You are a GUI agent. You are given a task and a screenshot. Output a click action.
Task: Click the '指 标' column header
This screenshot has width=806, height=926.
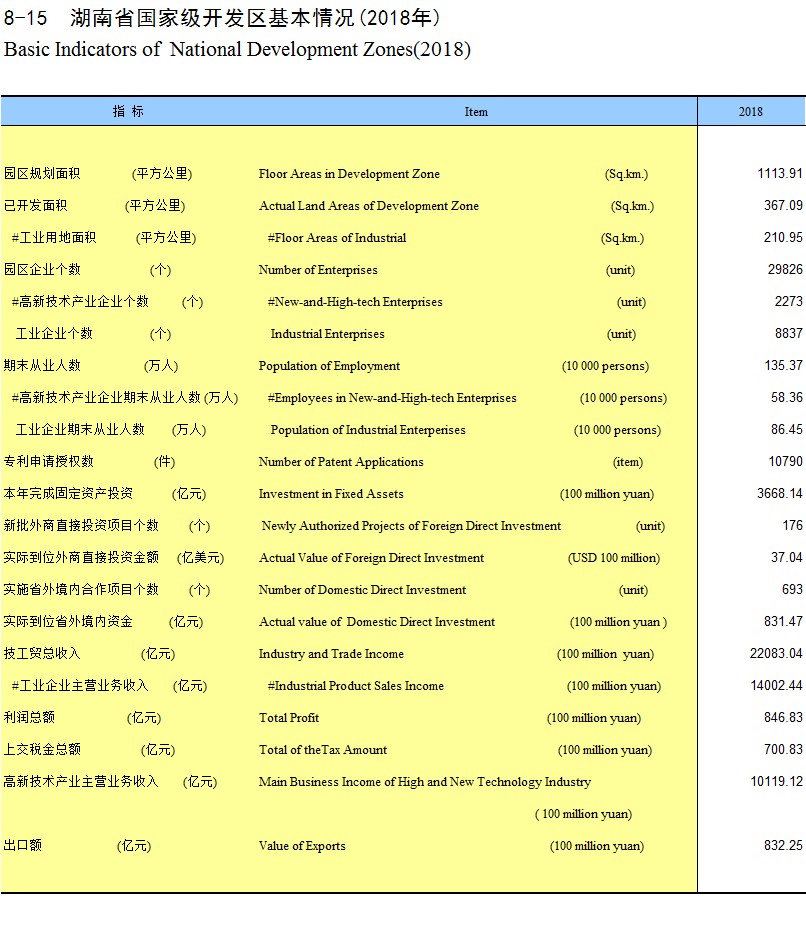pos(128,112)
